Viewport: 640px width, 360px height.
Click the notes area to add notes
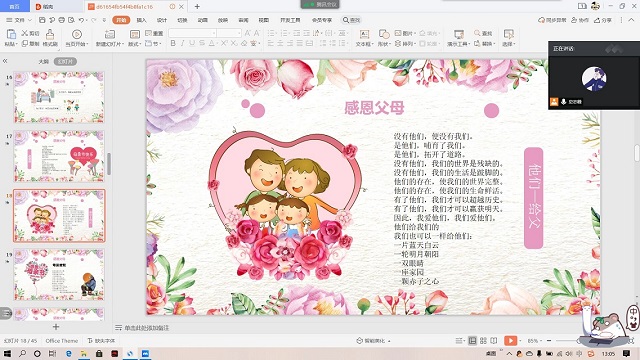[147, 327]
